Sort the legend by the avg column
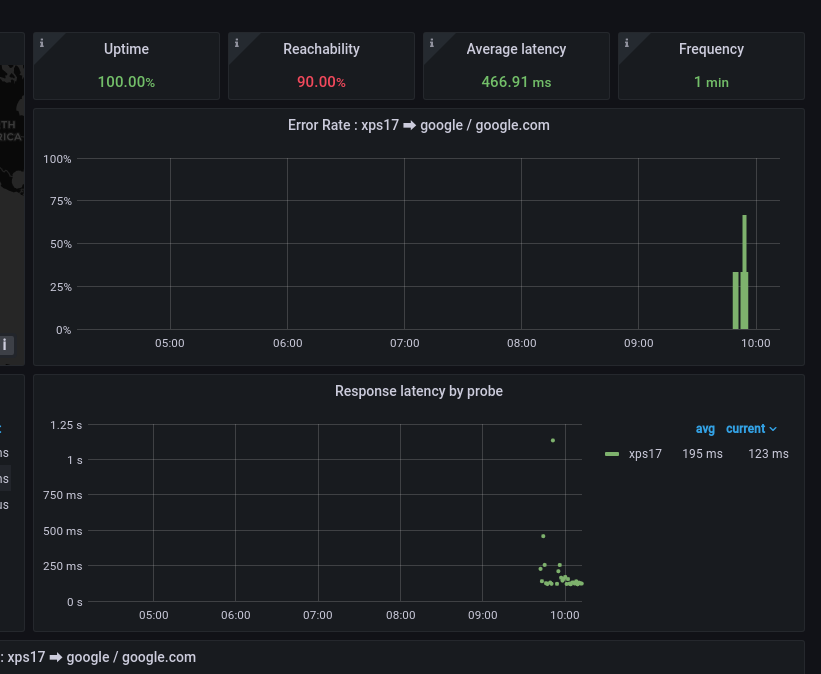 [706, 428]
